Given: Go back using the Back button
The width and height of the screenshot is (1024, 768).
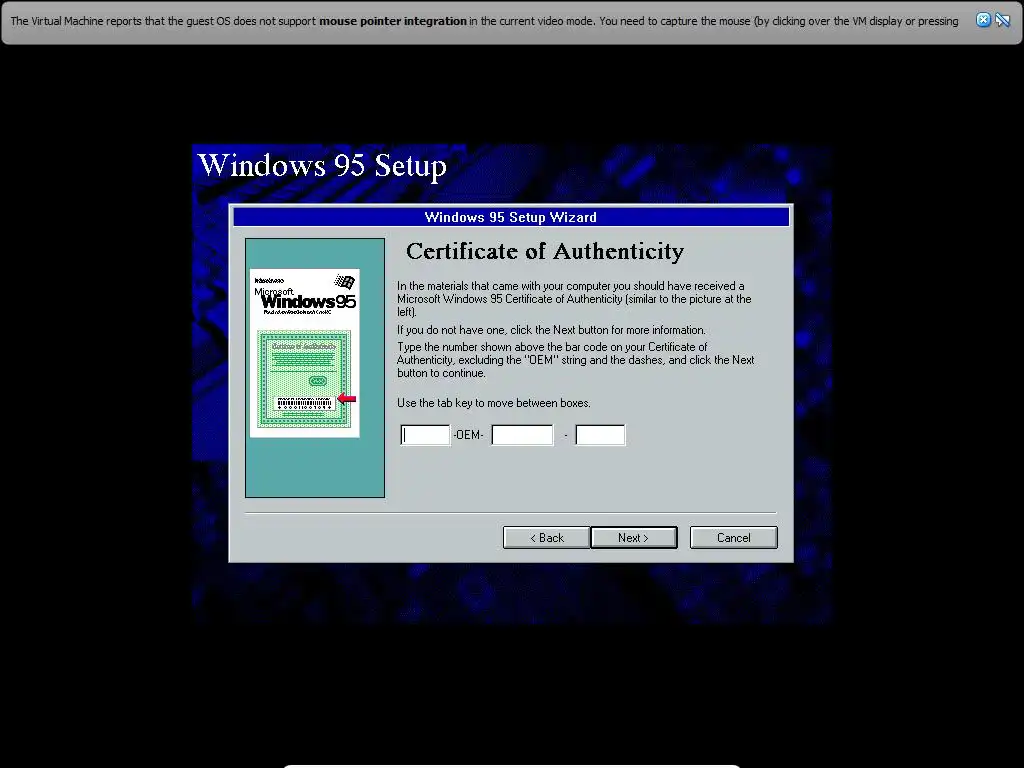Looking at the screenshot, I should [x=546, y=537].
